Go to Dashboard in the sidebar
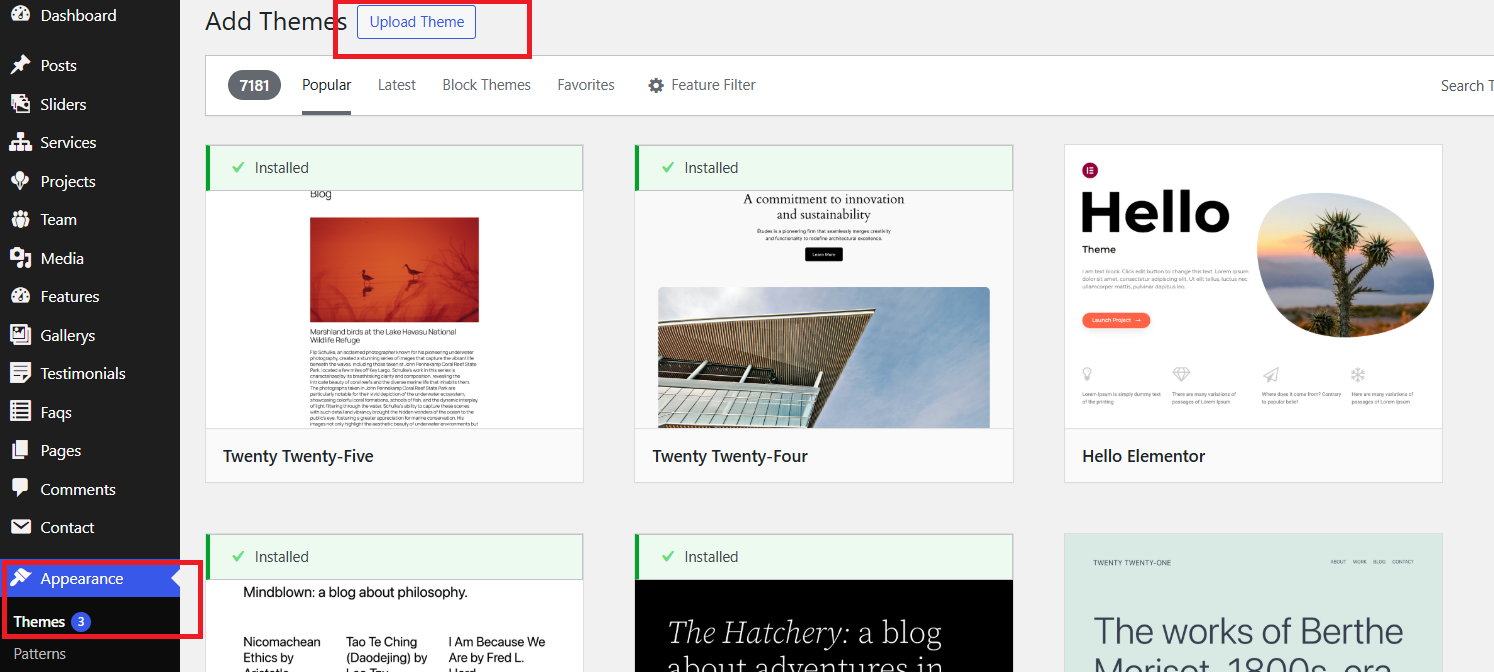The width and height of the screenshot is (1494, 672). [78, 15]
